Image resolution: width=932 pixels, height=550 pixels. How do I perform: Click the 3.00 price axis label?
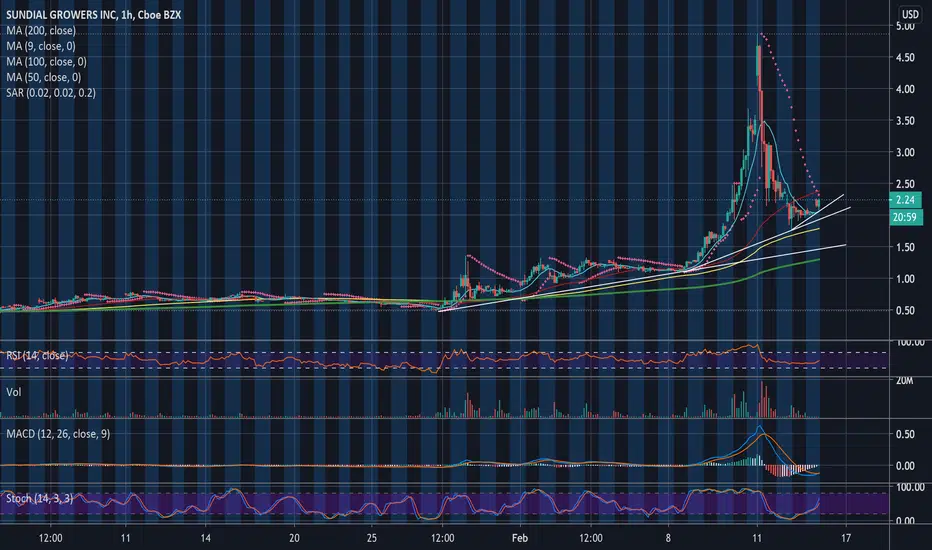[905, 152]
